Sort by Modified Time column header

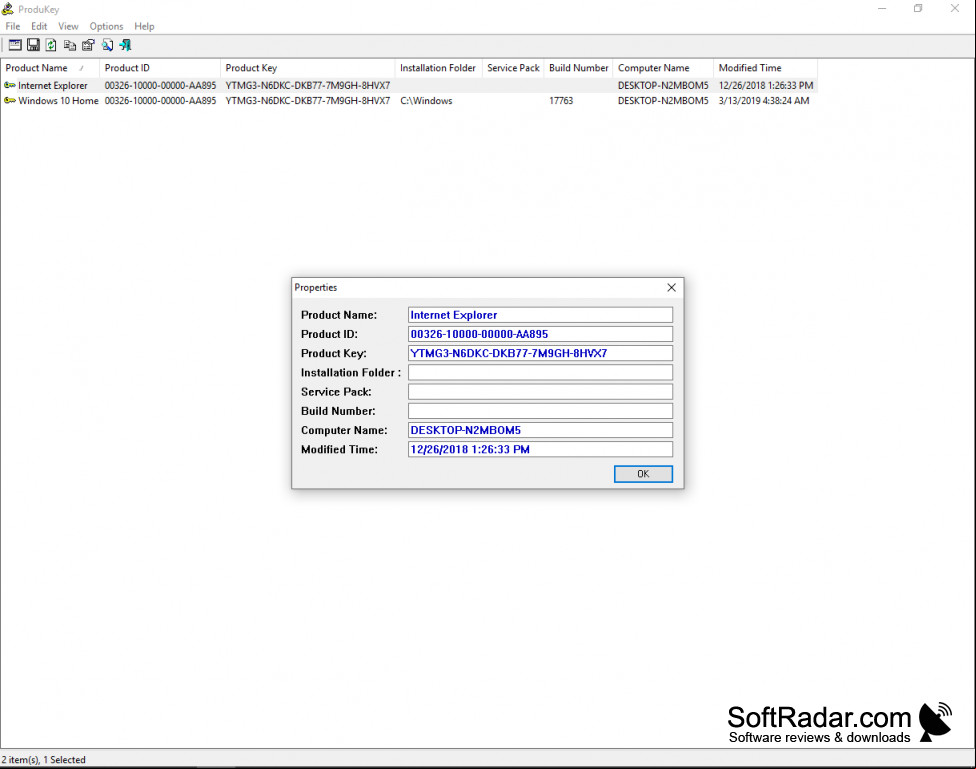pos(765,68)
